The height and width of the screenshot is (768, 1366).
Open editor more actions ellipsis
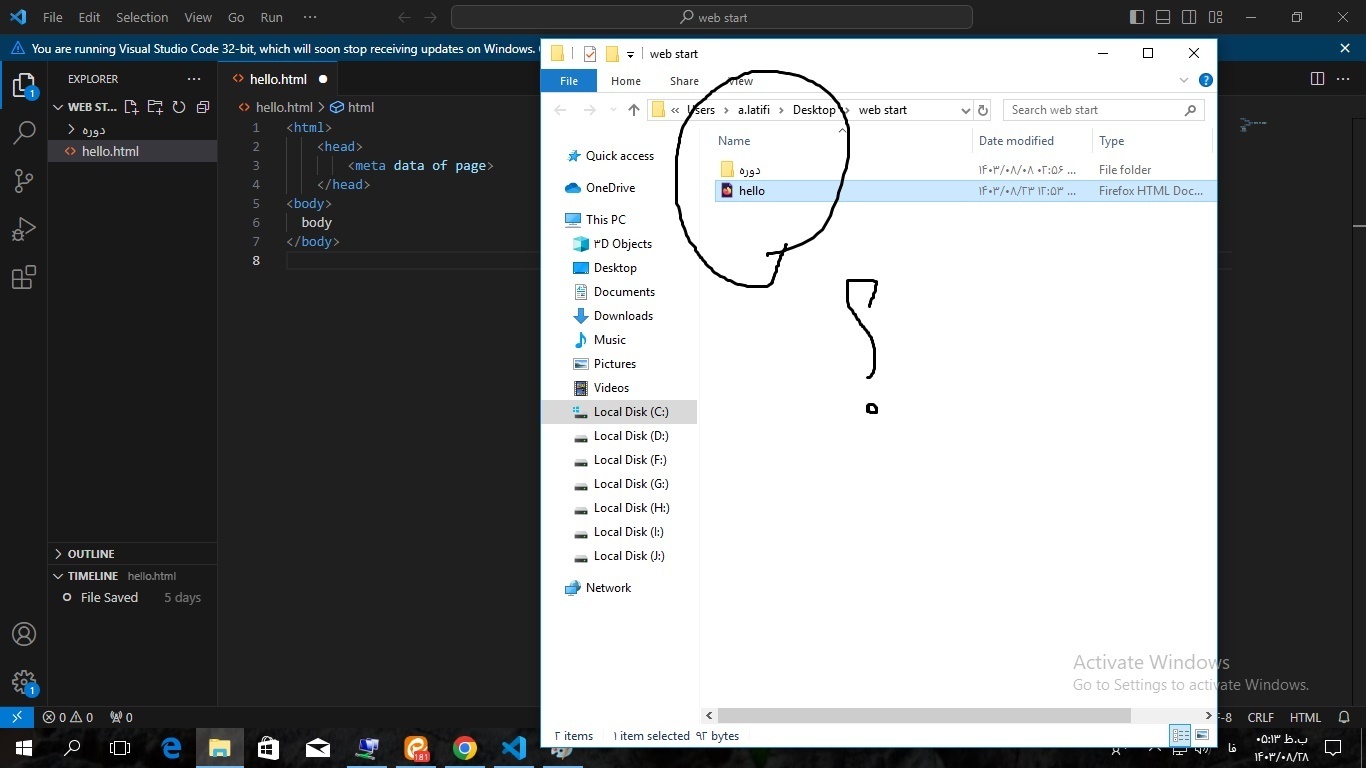[x=1345, y=79]
